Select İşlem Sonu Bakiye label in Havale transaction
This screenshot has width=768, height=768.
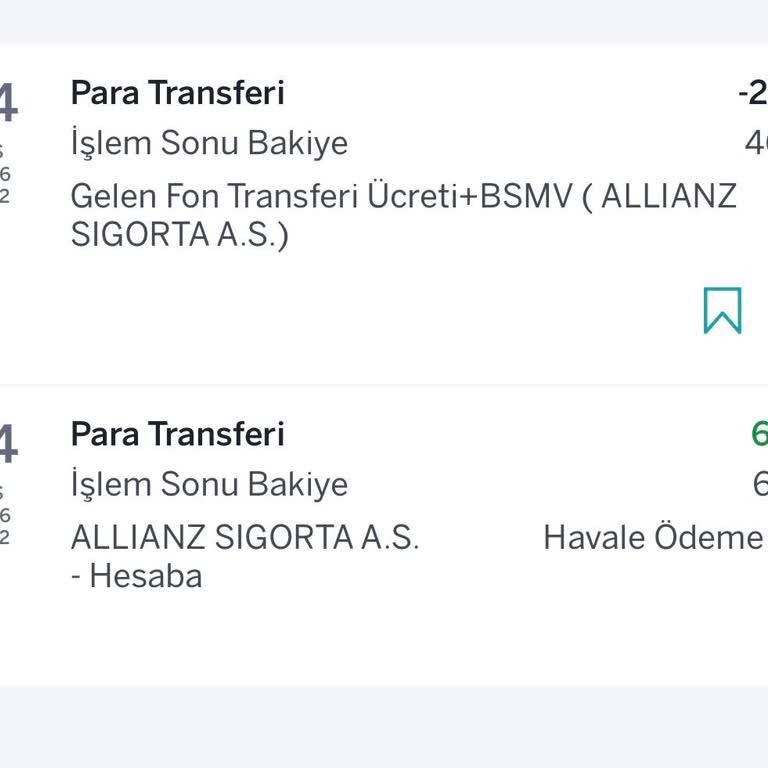click(x=209, y=485)
